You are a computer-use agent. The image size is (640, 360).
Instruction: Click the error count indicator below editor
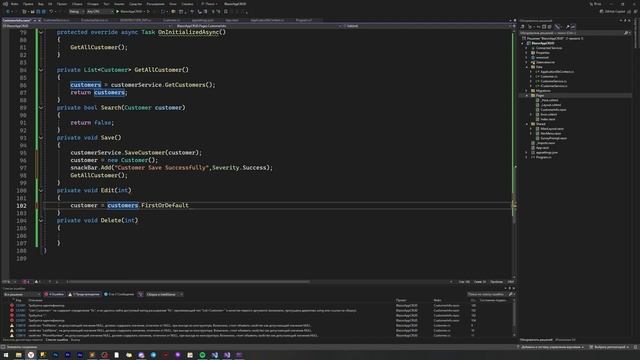[26, 282]
